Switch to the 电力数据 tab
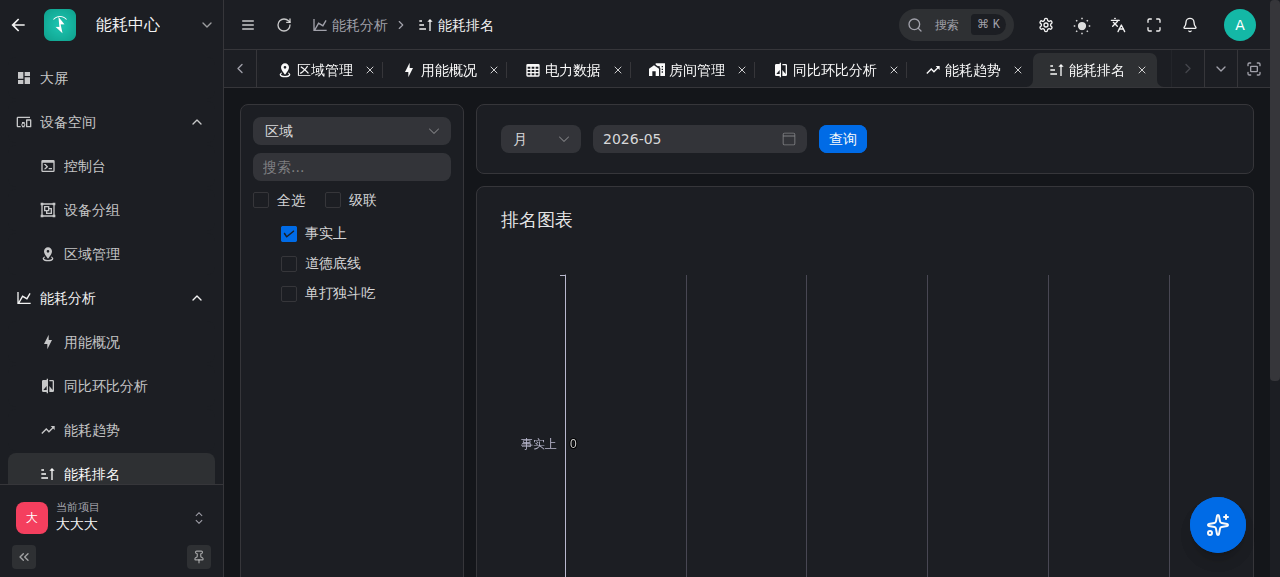The image size is (1280, 577). click(563, 70)
